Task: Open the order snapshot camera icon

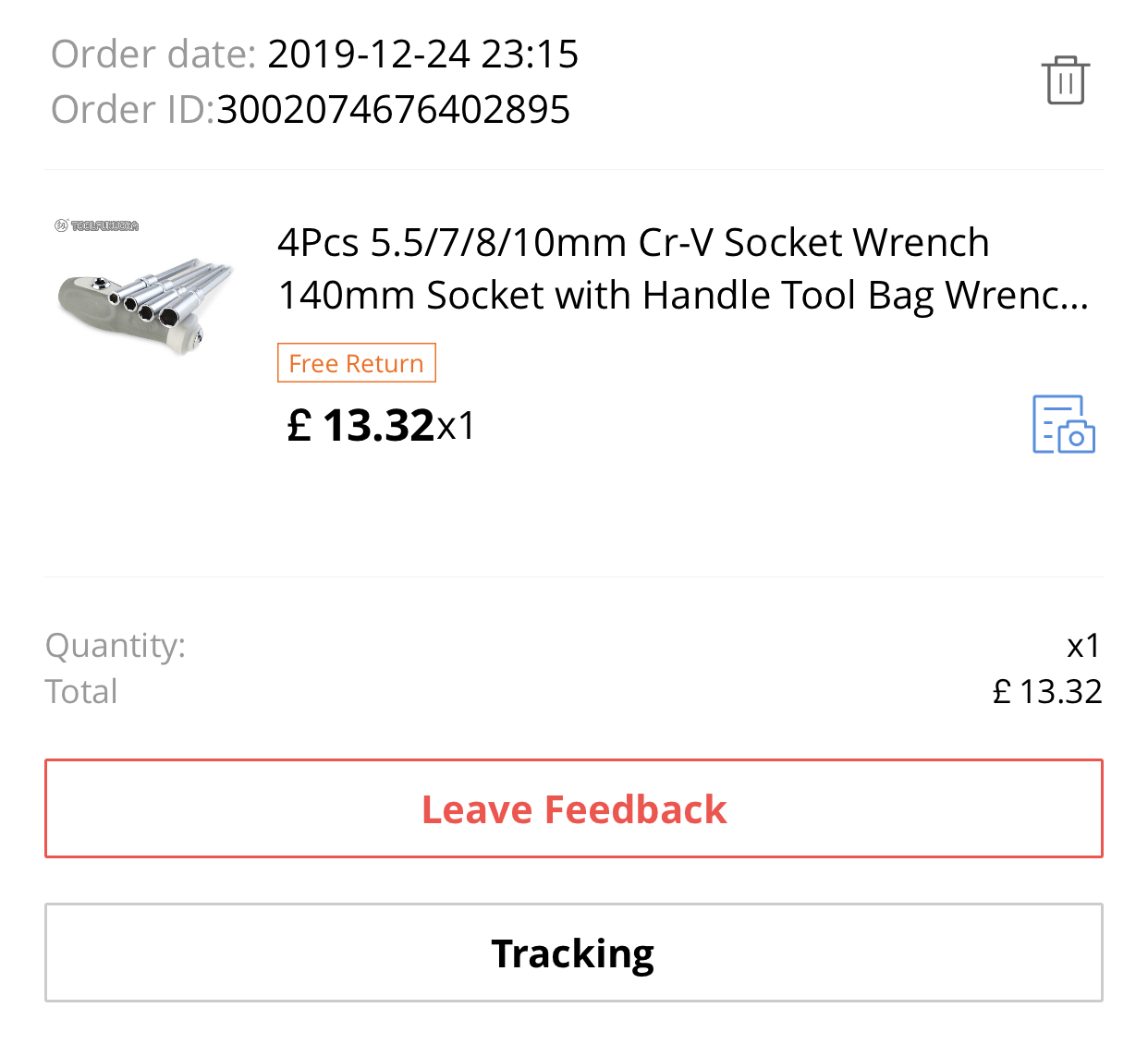Action: pyautogui.click(x=1063, y=425)
